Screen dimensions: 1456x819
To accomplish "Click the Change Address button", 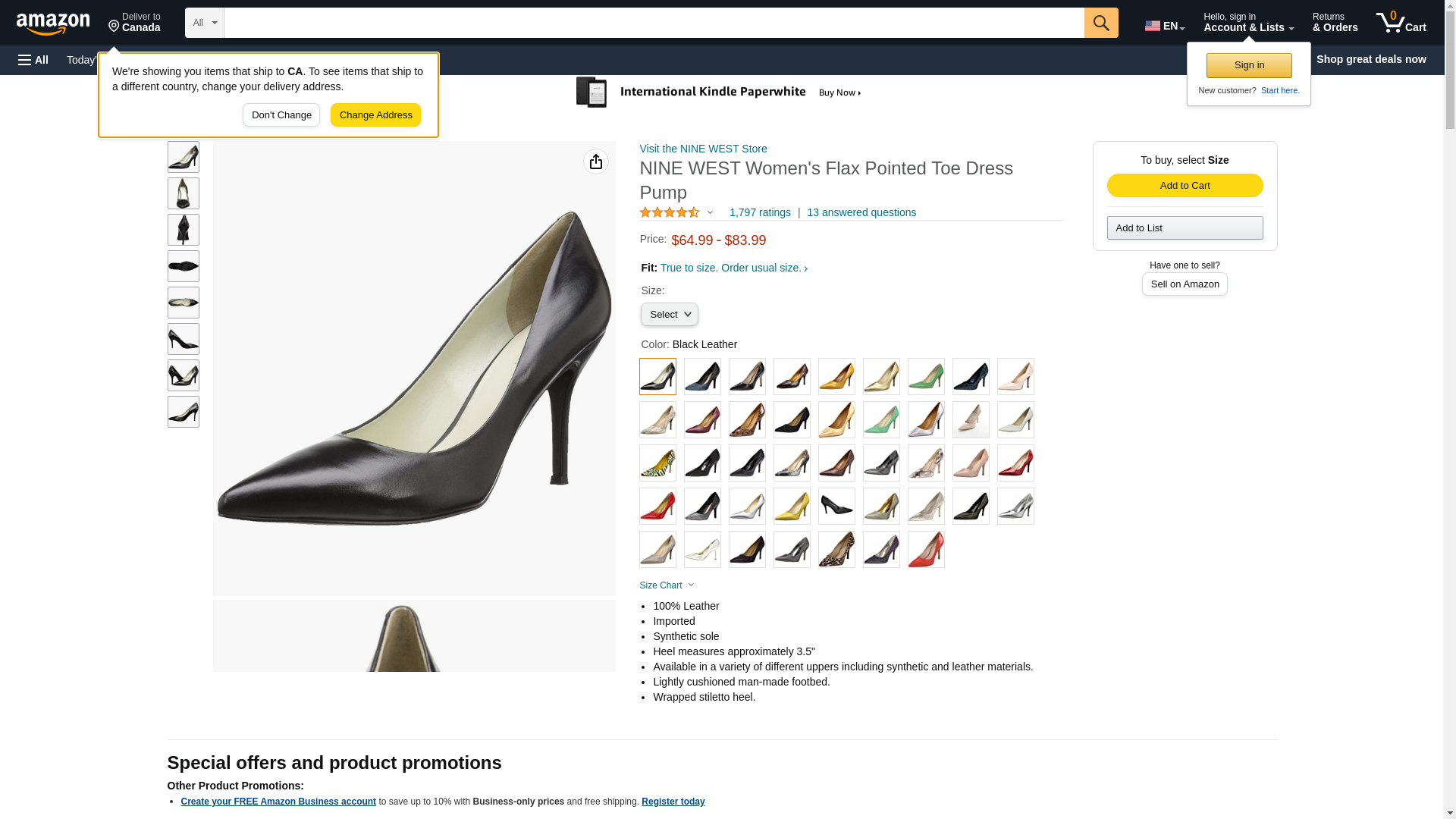I will coord(375,115).
